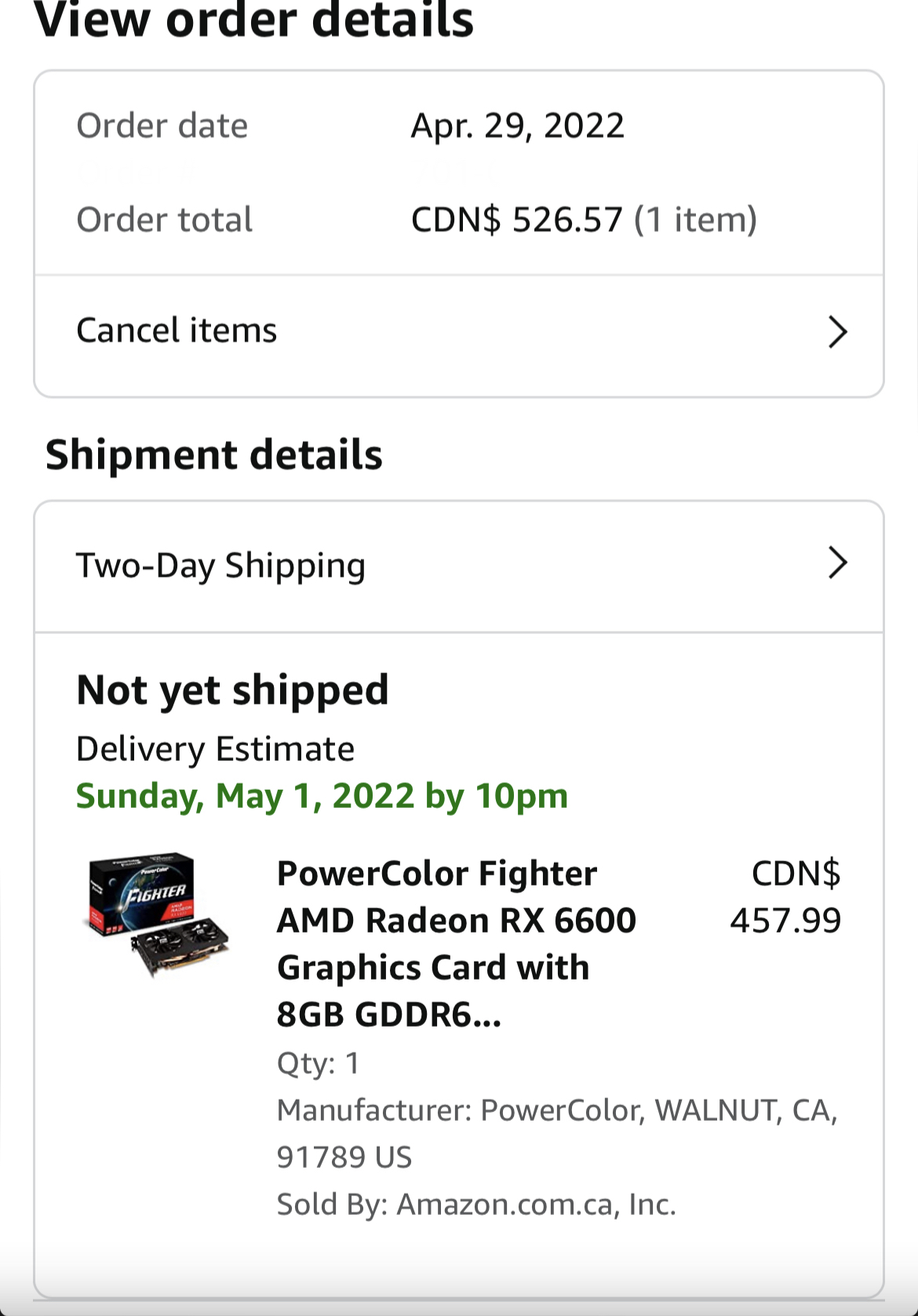The height and width of the screenshot is (1316, 918).
Task: Click the View order details heading
Action: 254,20
